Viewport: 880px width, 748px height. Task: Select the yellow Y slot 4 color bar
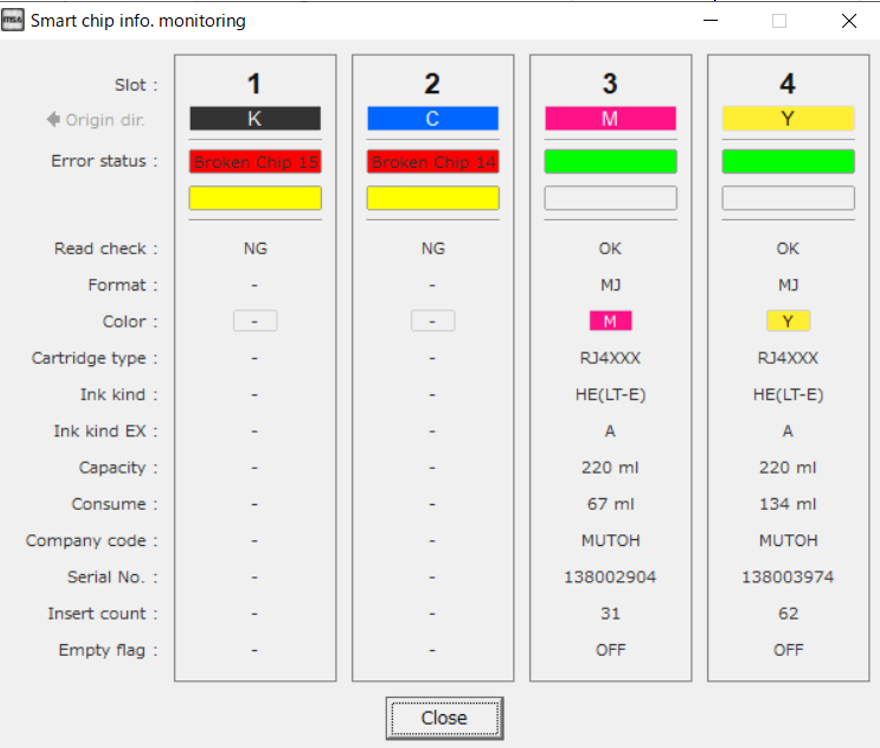(x=788, y=119)
